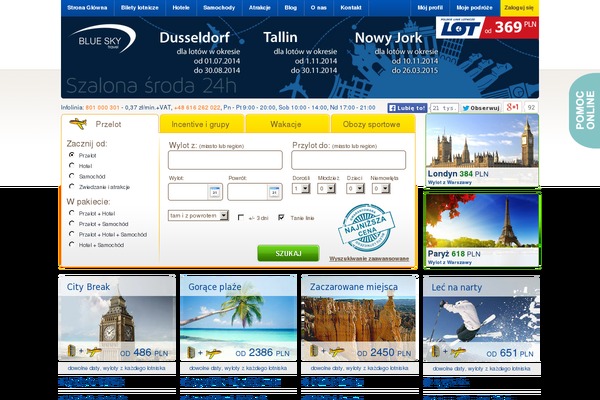Open Blog in the top menu
Screen dimensions: 600x400
tap(291, 8)
